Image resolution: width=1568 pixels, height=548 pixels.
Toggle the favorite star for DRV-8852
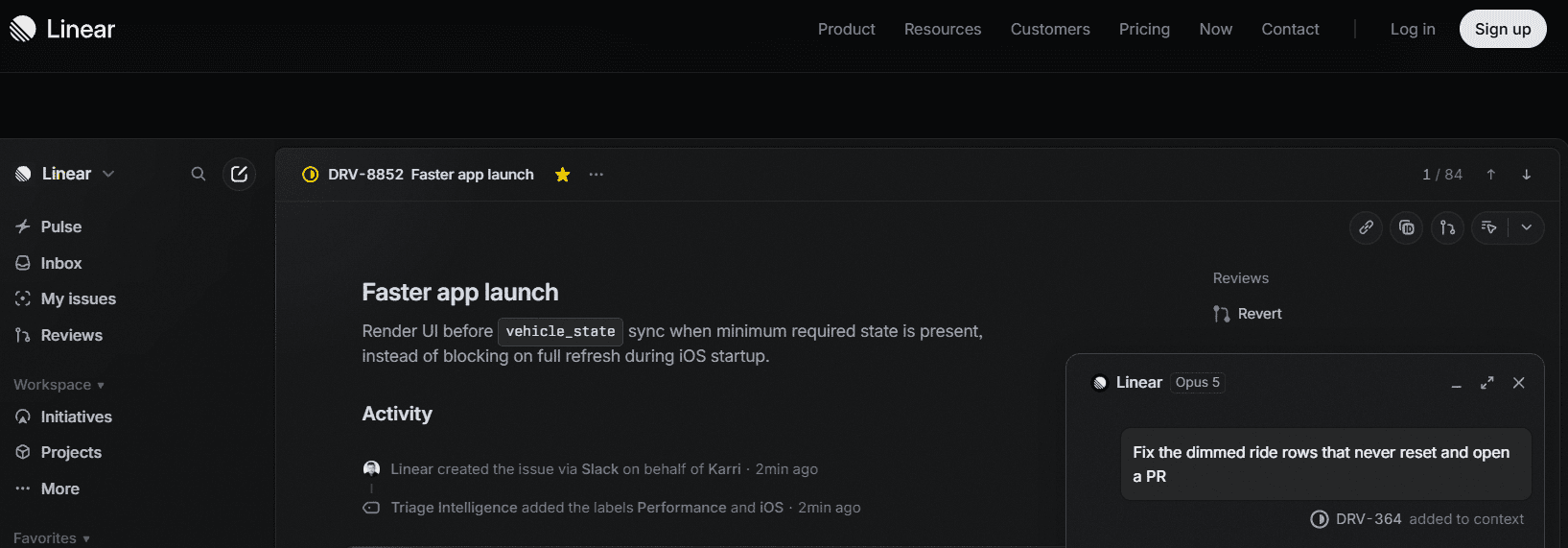pos(563,175)
